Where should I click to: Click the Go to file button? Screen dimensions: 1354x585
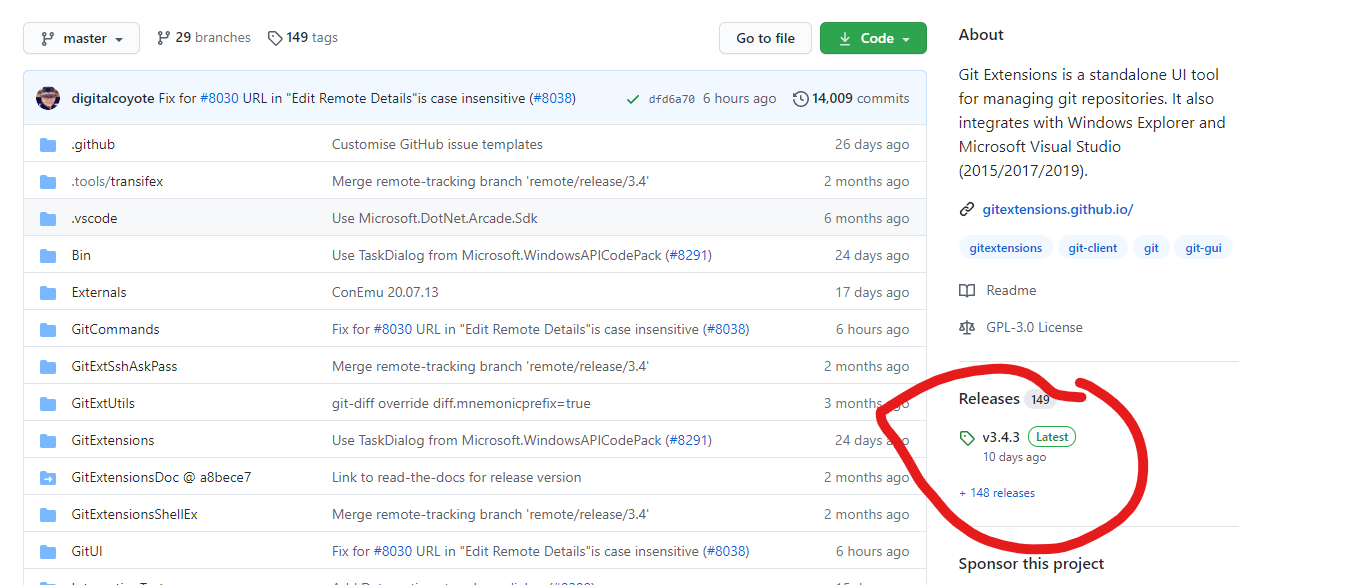pyautogui.click(x=765, y=38)
